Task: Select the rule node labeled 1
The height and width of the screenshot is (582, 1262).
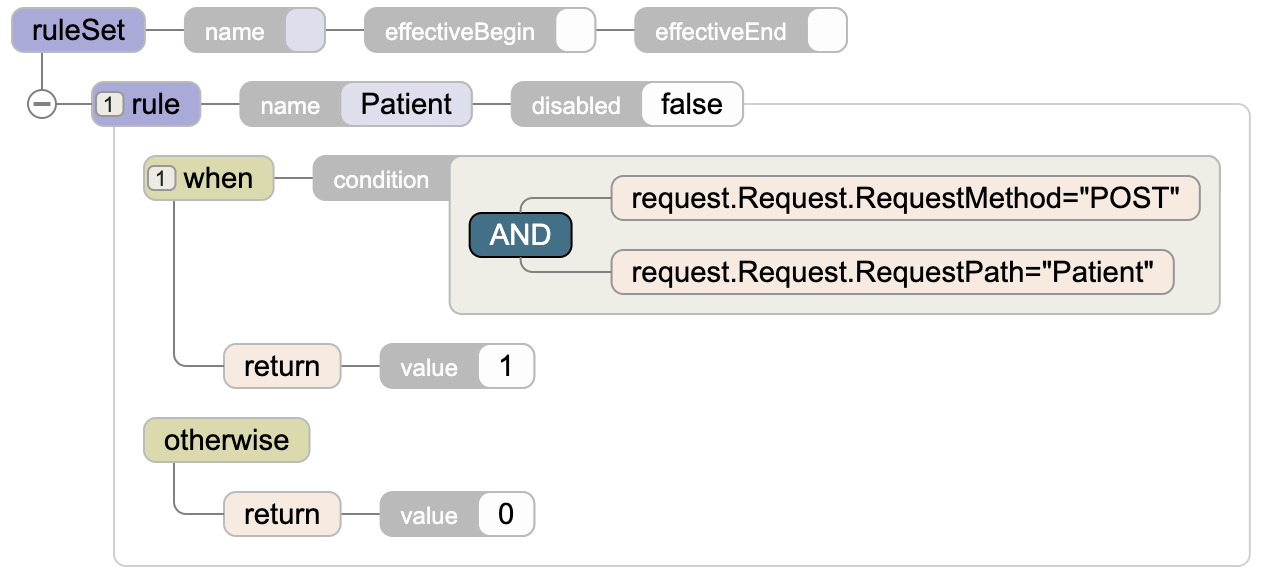Action: click(x=156, y=104)
